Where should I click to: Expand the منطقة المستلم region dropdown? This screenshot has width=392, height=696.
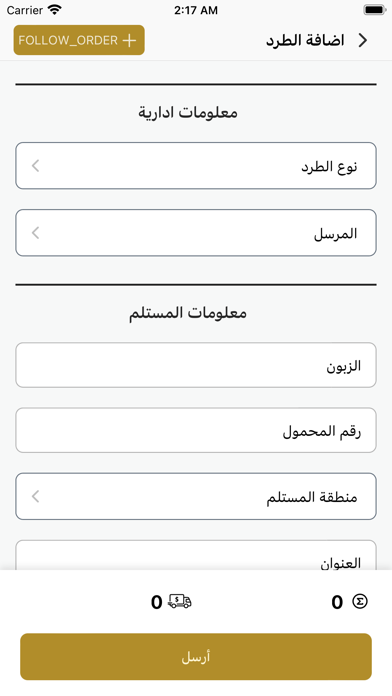(196, 496)
